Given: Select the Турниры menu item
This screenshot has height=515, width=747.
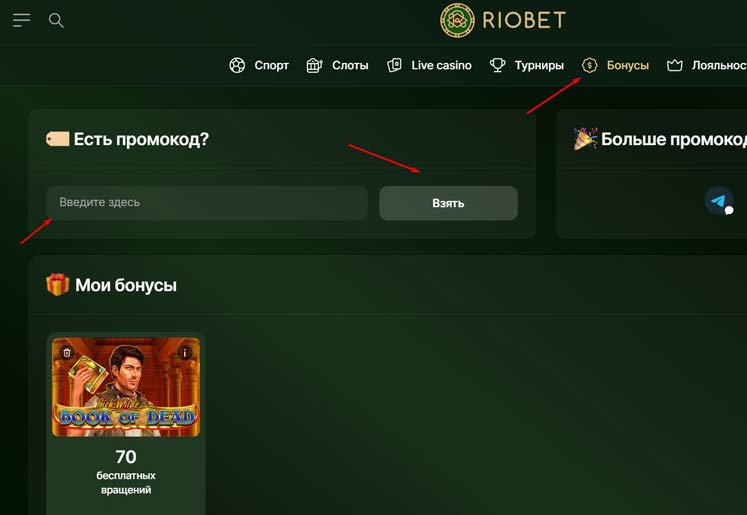Looking at the screenshot, I should pyautogui.click(x=539, y=65).
